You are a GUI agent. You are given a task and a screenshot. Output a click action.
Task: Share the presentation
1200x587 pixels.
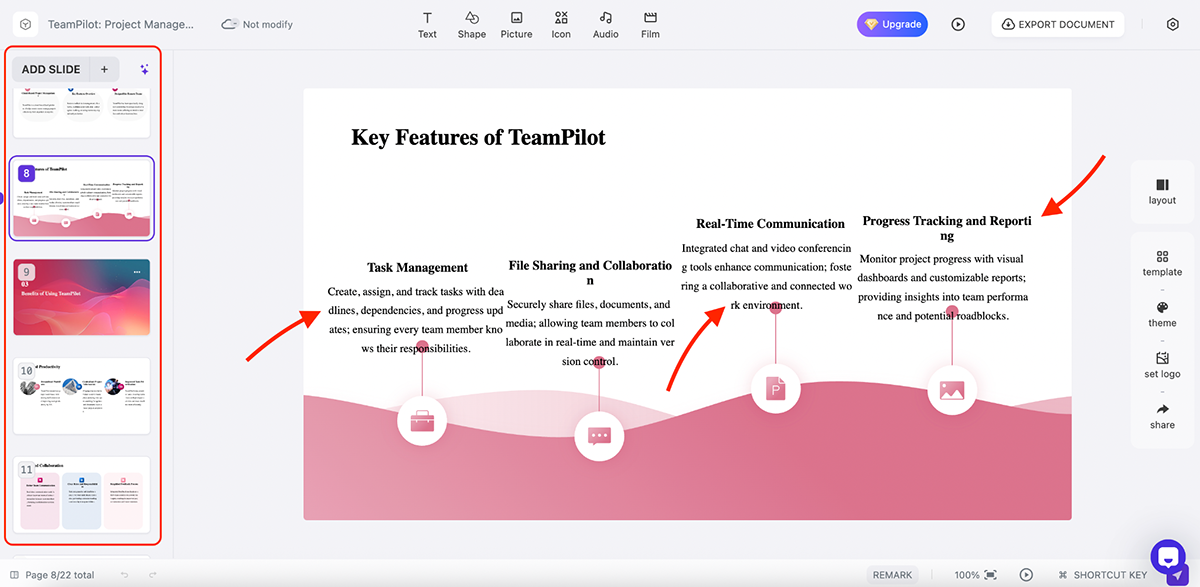click(x=1161, y=416)
